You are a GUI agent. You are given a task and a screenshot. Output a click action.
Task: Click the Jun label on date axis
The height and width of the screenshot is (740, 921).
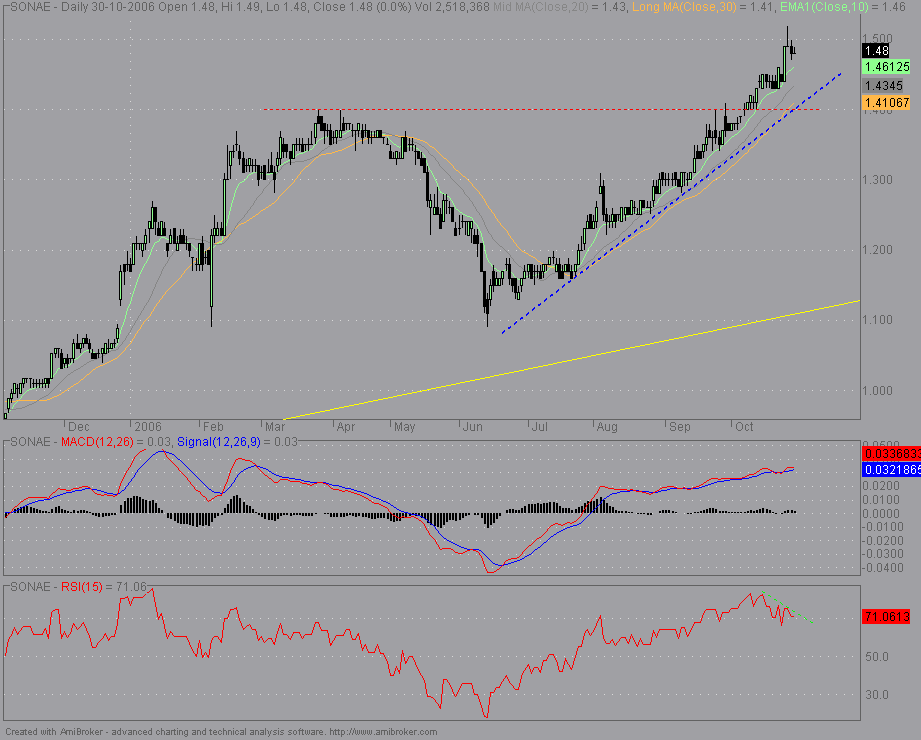(472, 427)
